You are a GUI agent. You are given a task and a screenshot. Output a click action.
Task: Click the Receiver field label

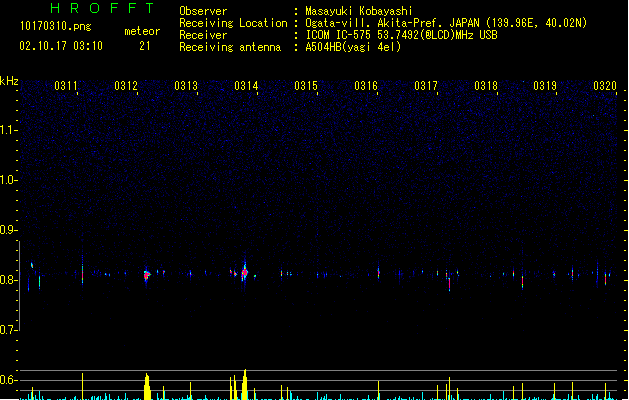pyautogui.click(x=203, y=35)
